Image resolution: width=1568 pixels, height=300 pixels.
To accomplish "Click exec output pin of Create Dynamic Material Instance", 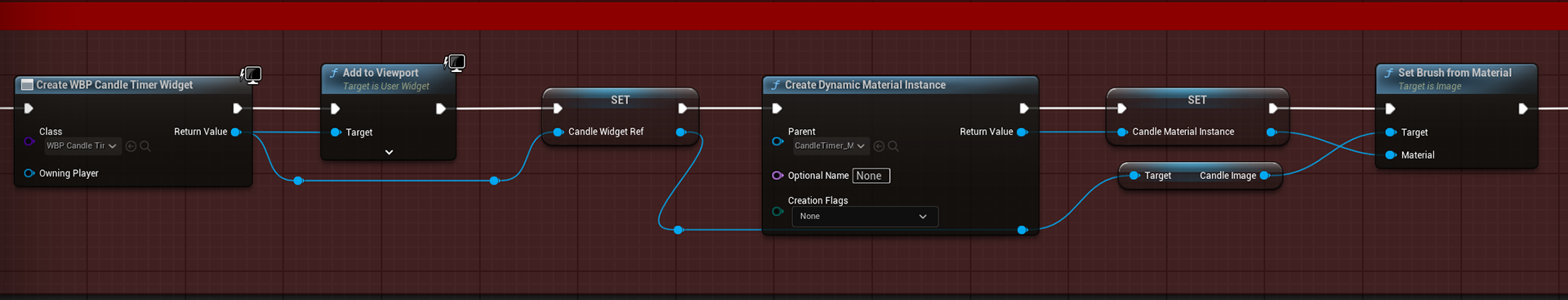I will pos(1023,108).
